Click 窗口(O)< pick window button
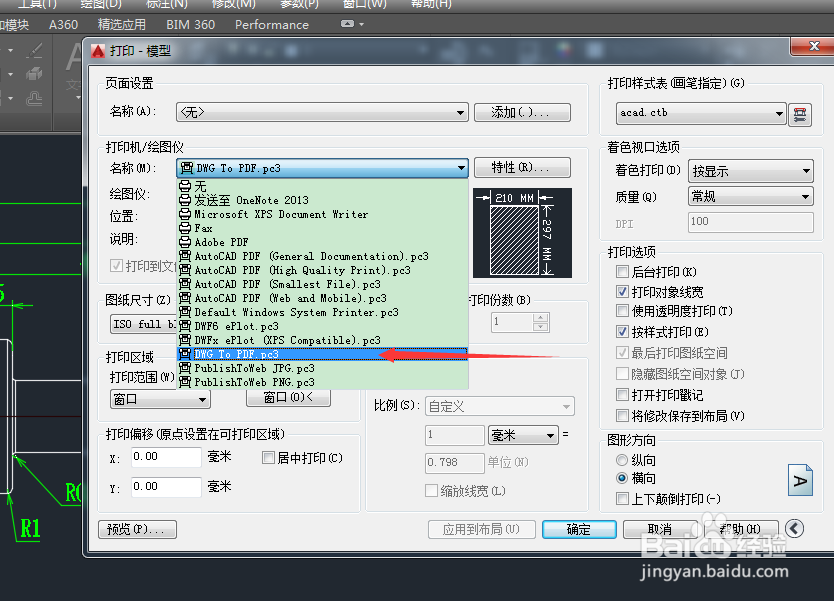This screenshot has width=834, height=601. point(288,397)
